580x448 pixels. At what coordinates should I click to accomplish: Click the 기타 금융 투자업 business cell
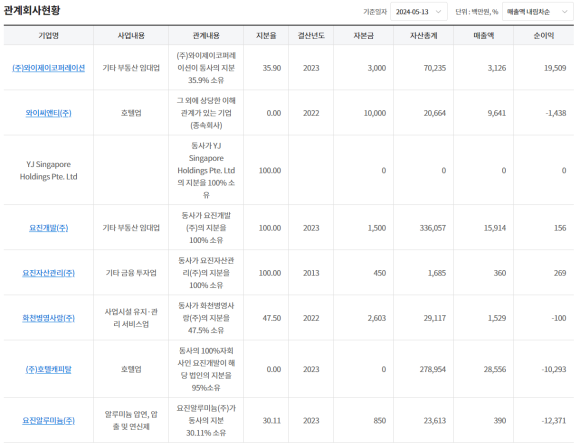[x=131, y=273]
